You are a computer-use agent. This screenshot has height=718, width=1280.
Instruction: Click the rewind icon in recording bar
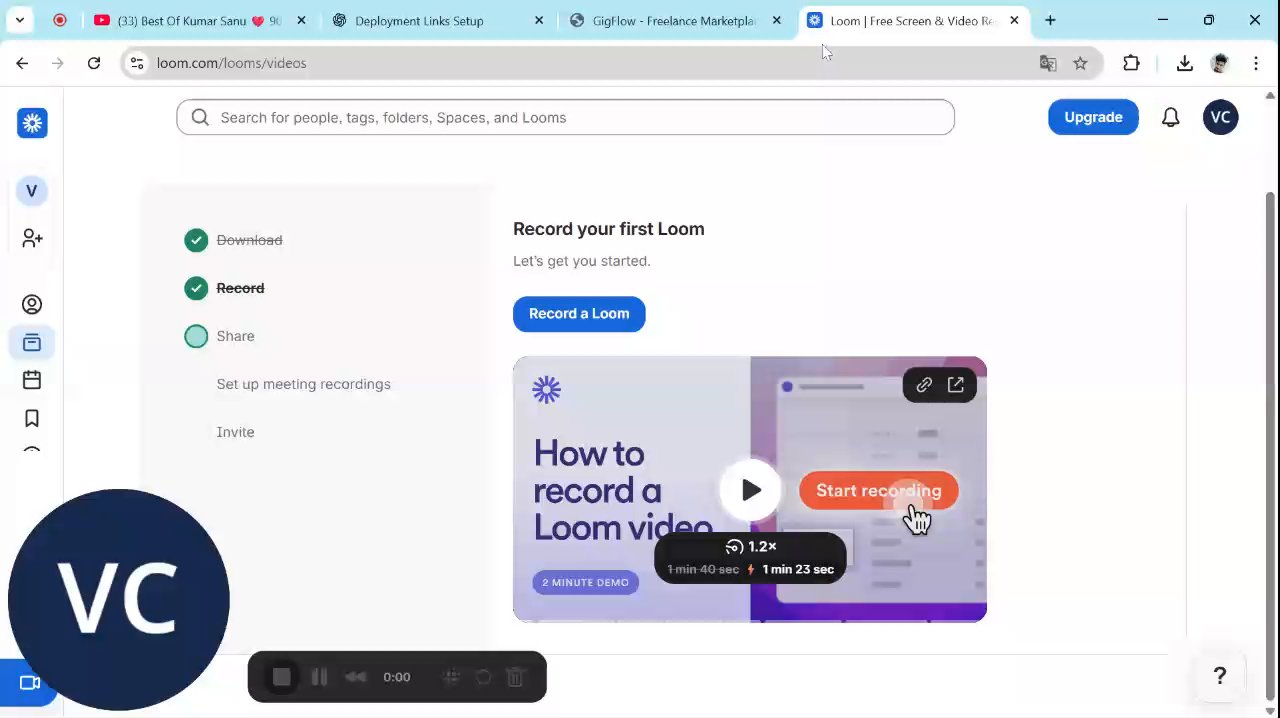coord(356,677)
